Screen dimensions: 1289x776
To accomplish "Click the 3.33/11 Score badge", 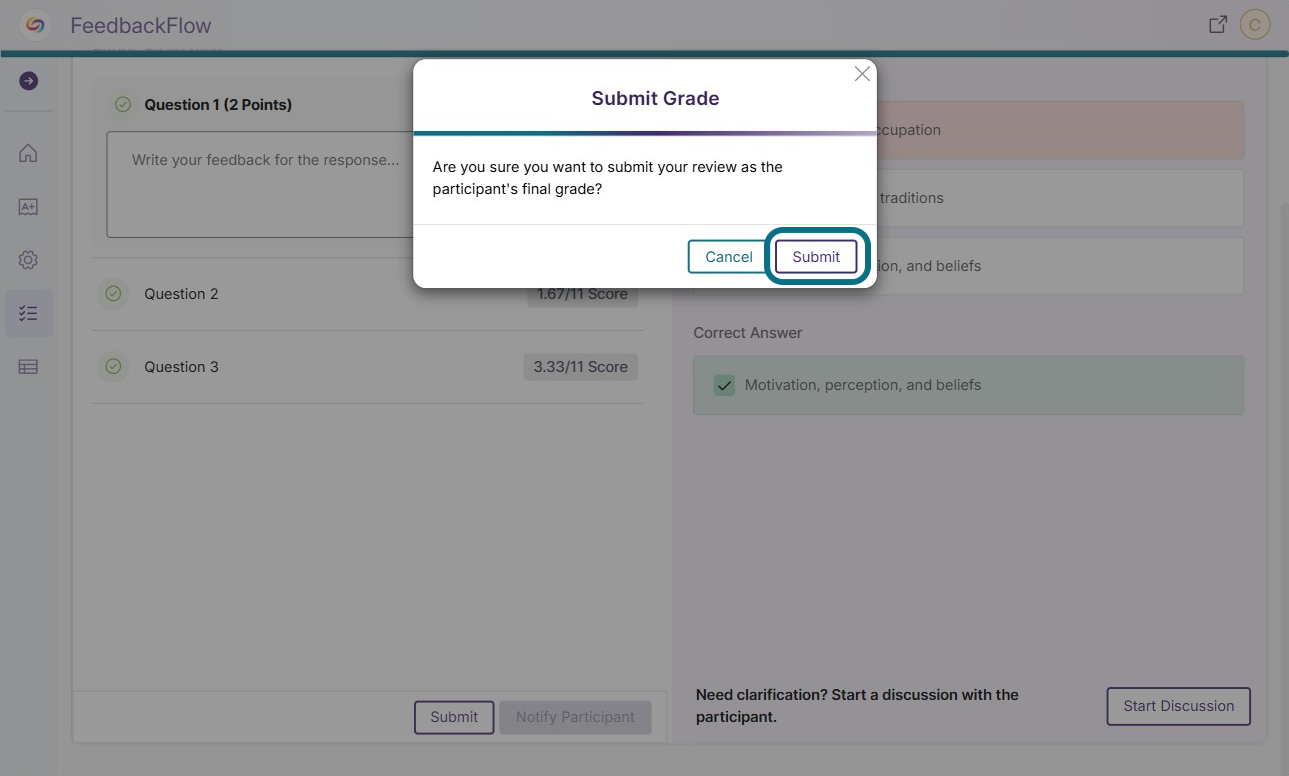I will (x=580, y=367).
